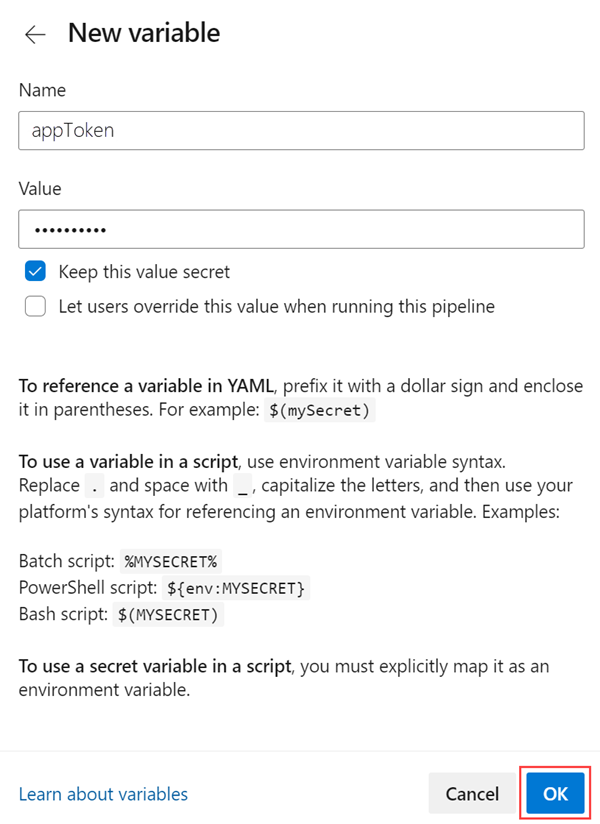
Task: Click the Value label text
Action: pyautogui.click(x=38, y=188)
